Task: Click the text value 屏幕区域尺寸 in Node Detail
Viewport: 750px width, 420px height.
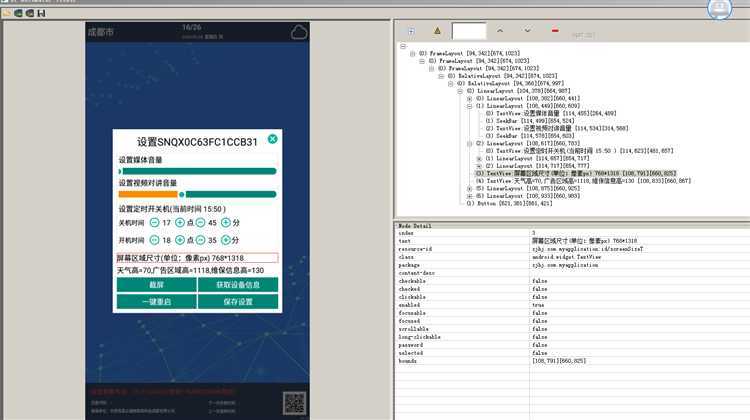Action: 585,241
